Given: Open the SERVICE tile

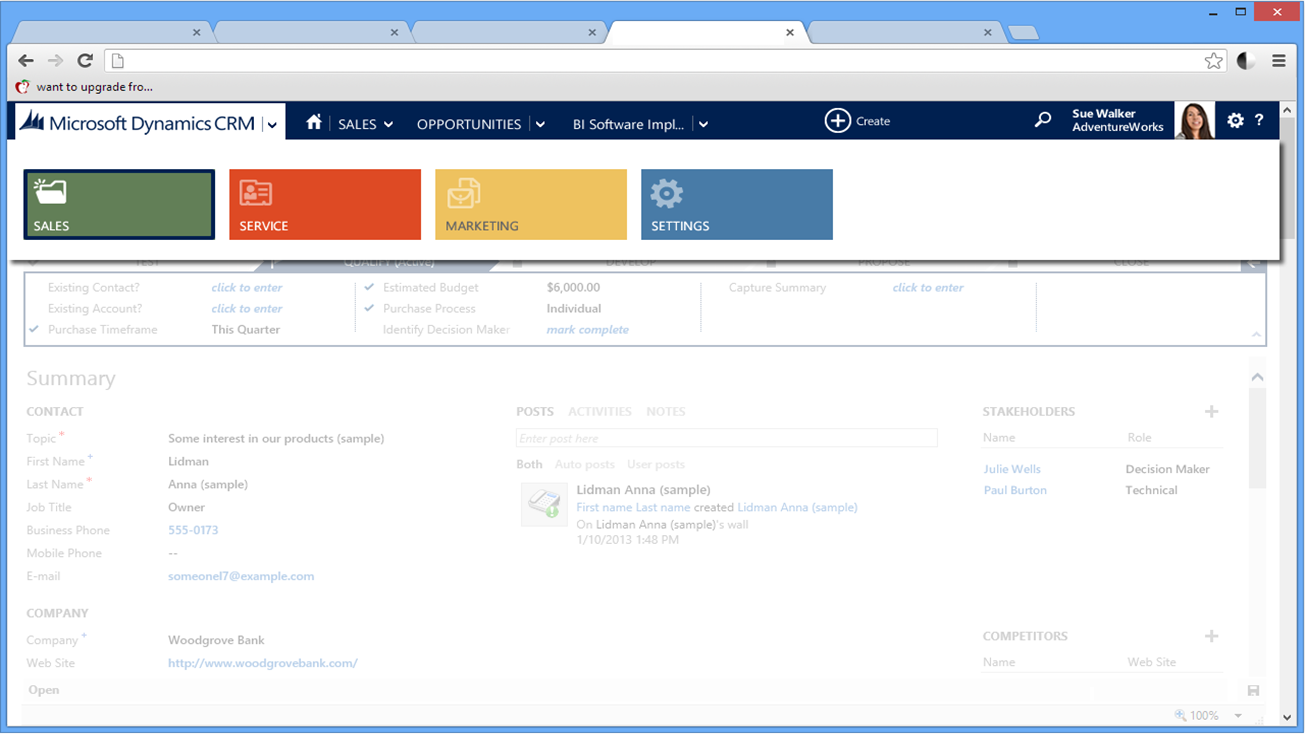Looking at the screenshot, I should tap(325, 205).
